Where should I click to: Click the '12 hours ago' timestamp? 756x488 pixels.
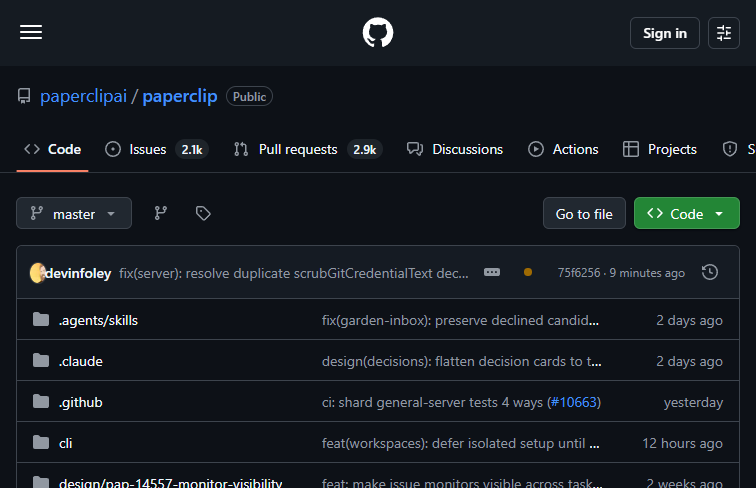tap(682, 443)
